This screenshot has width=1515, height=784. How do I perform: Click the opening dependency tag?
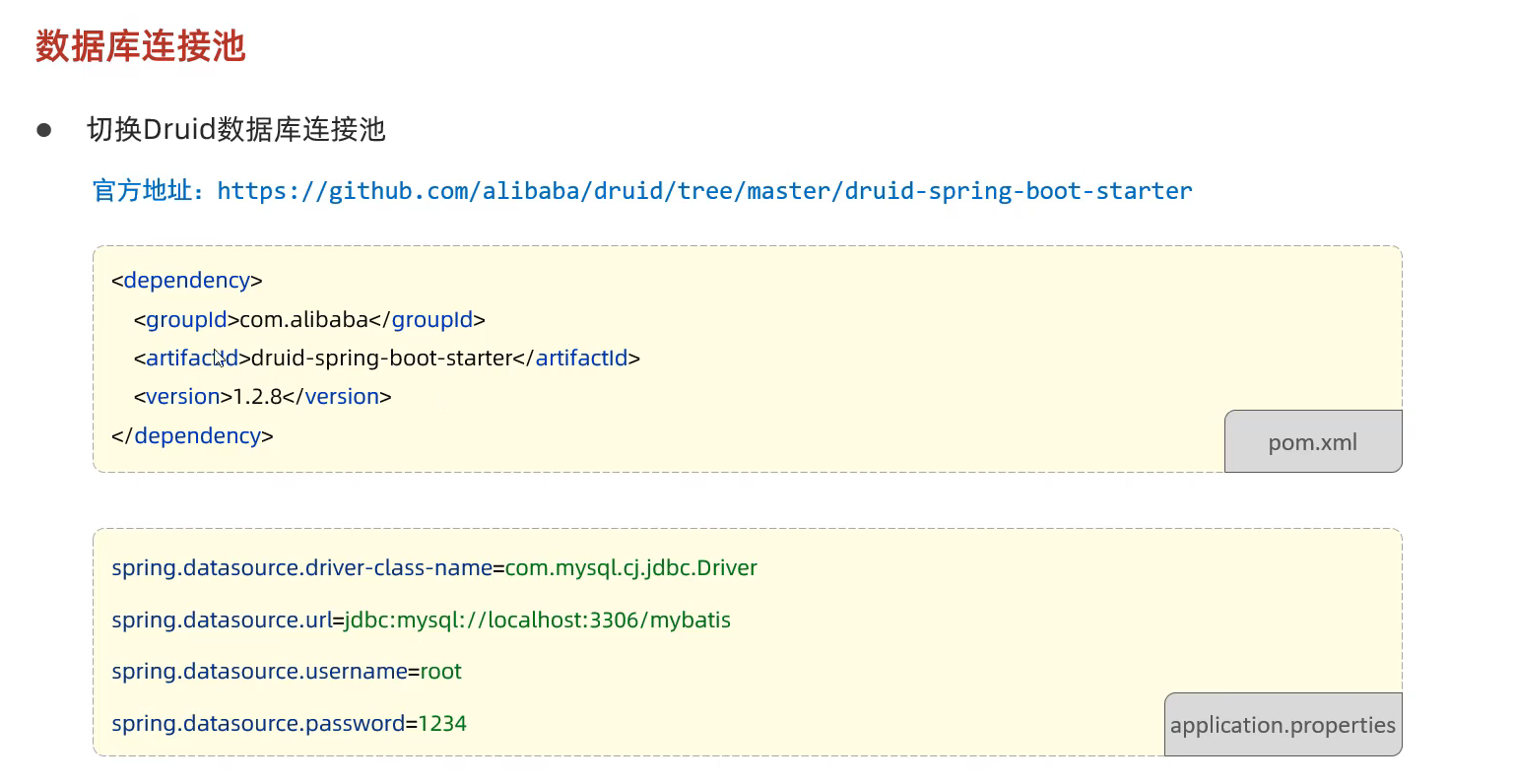pyautogui.click(x=187, y=281)
